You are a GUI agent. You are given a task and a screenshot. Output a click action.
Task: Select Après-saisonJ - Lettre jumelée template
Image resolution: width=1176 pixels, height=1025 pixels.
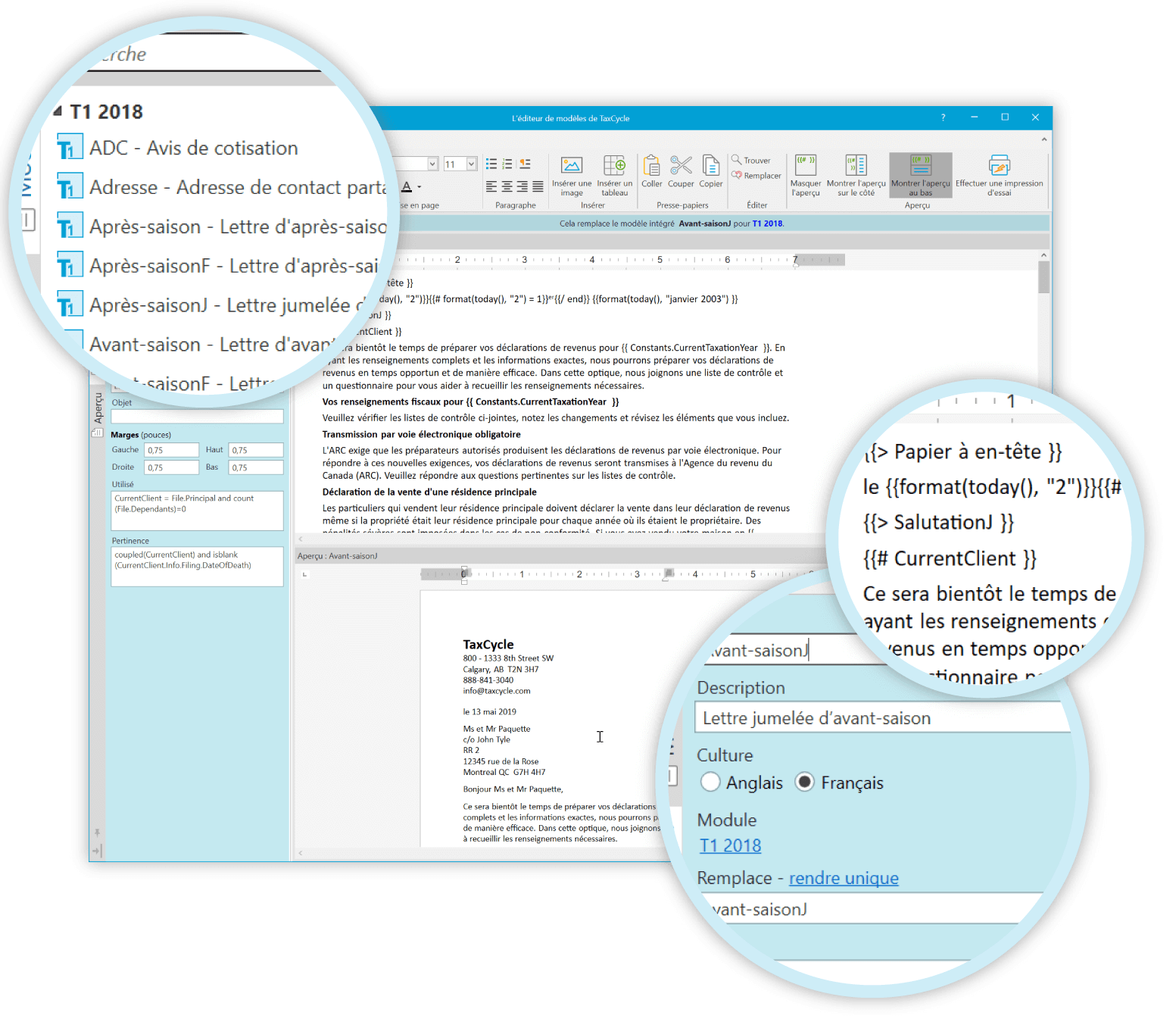pyautogui.click(x=227, y=305)
